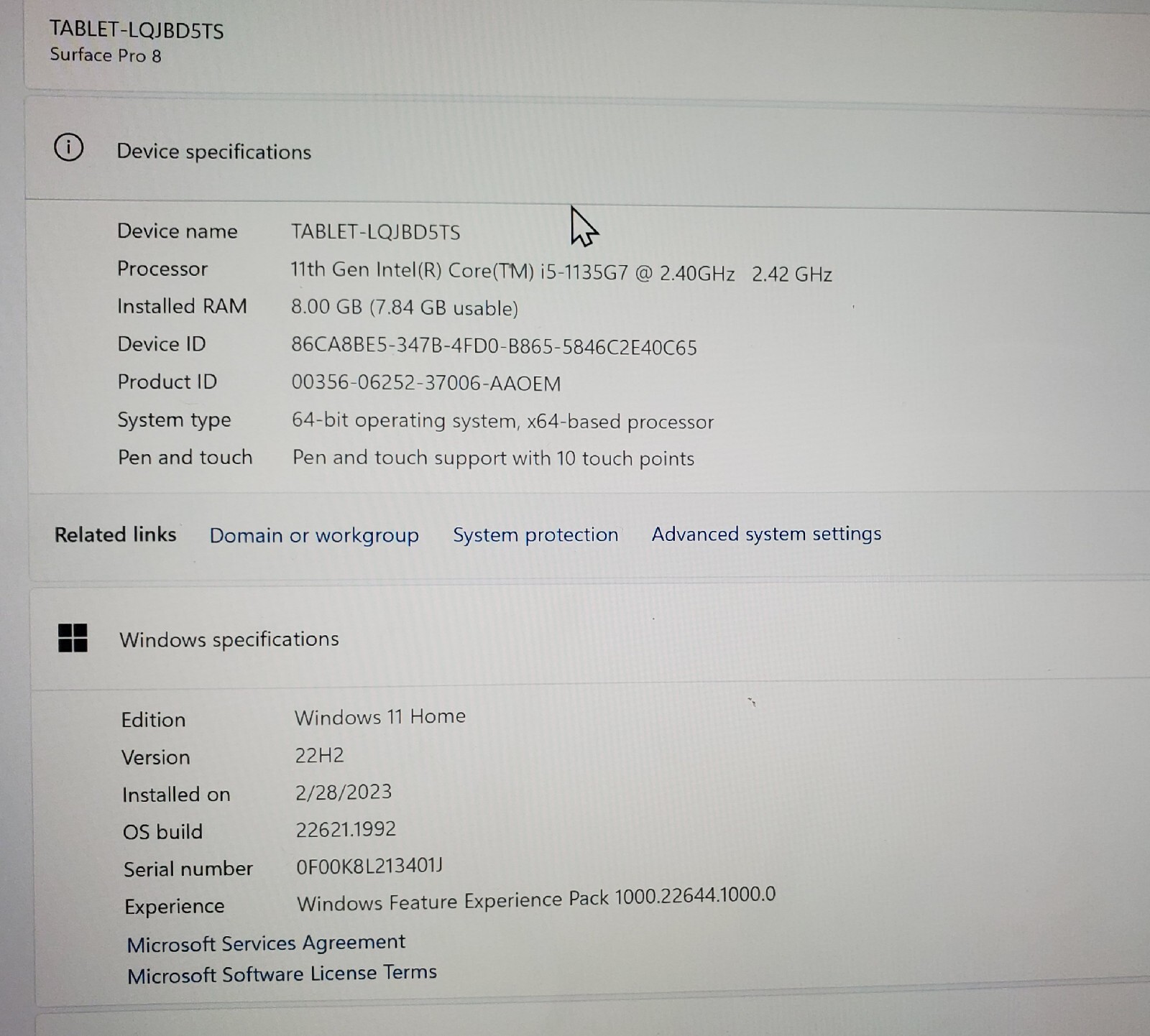Select the Device ID value 86CA8BE5-347B

click(494, 346)
